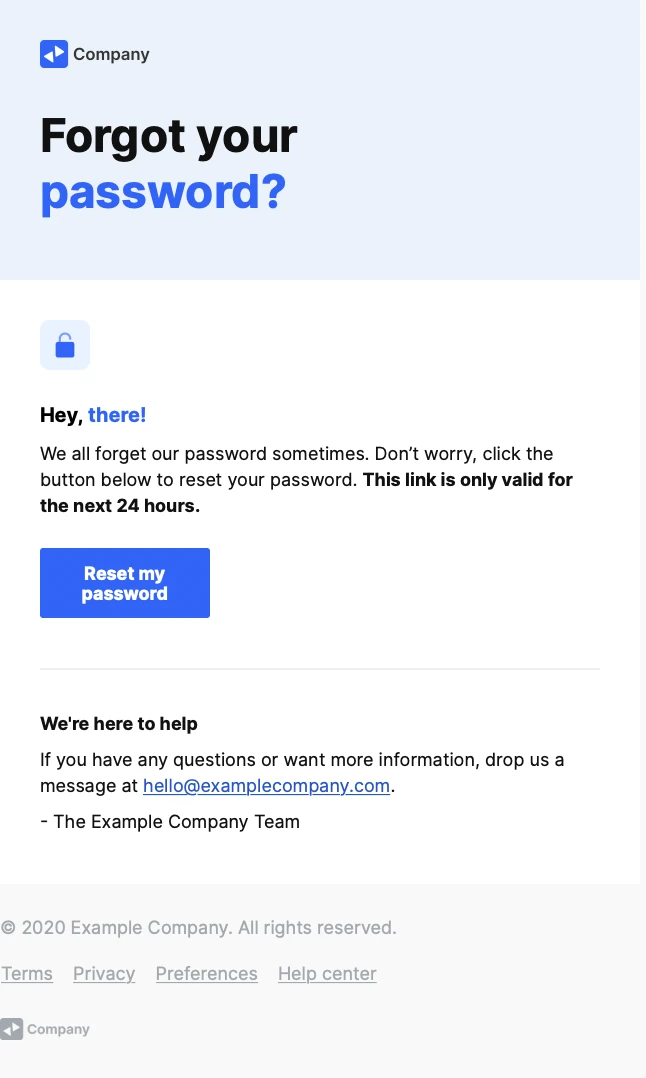
Task: Click the black "Forgot your" heading line
Action: [x=168, y=135]
